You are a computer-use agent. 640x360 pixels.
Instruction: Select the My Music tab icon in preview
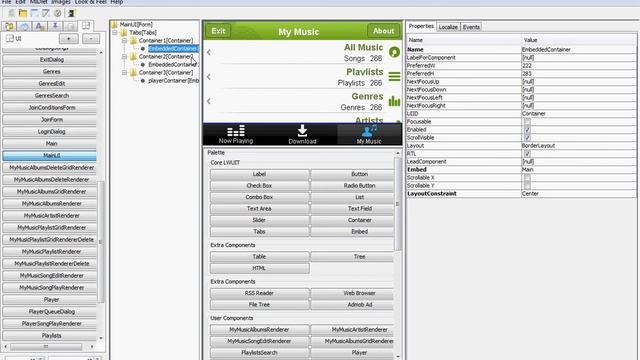tap(369, 131)
